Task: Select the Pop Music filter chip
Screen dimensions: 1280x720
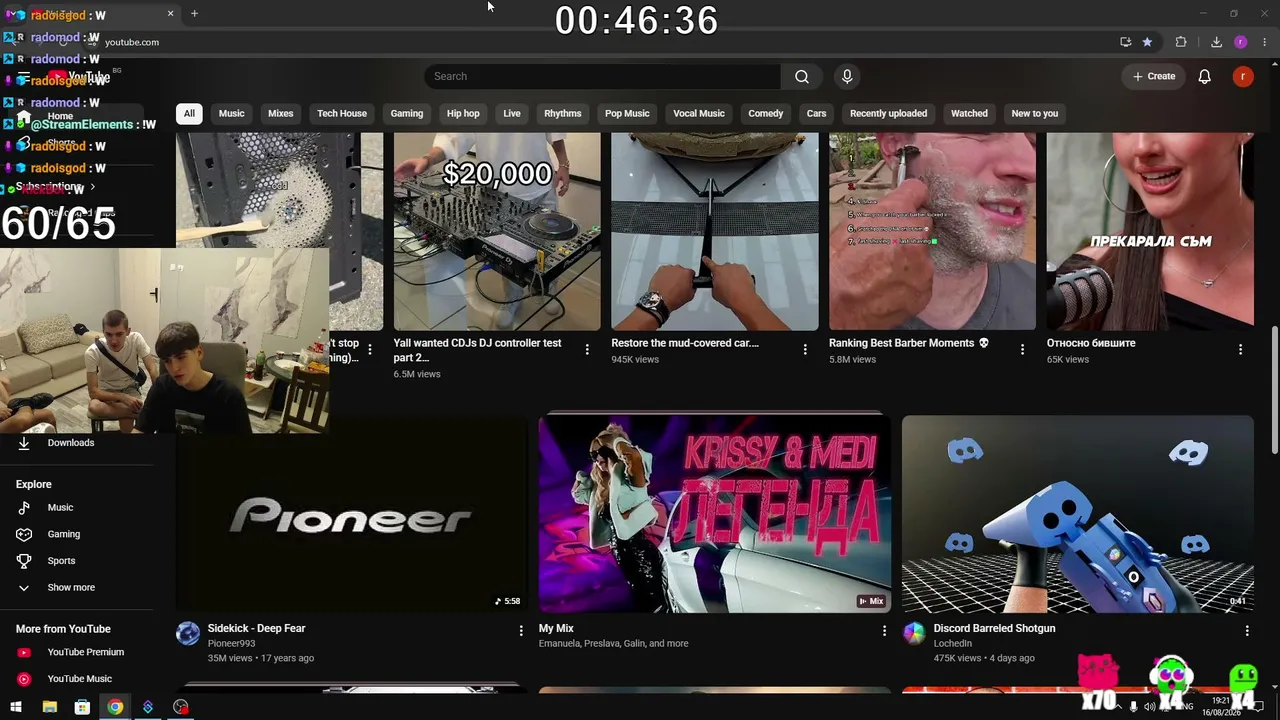Action: pos(627,114)
